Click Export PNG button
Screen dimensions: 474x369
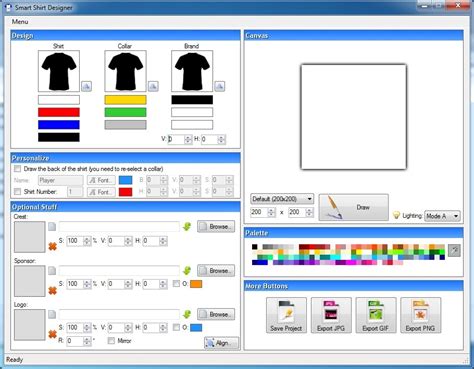(420, 315)
